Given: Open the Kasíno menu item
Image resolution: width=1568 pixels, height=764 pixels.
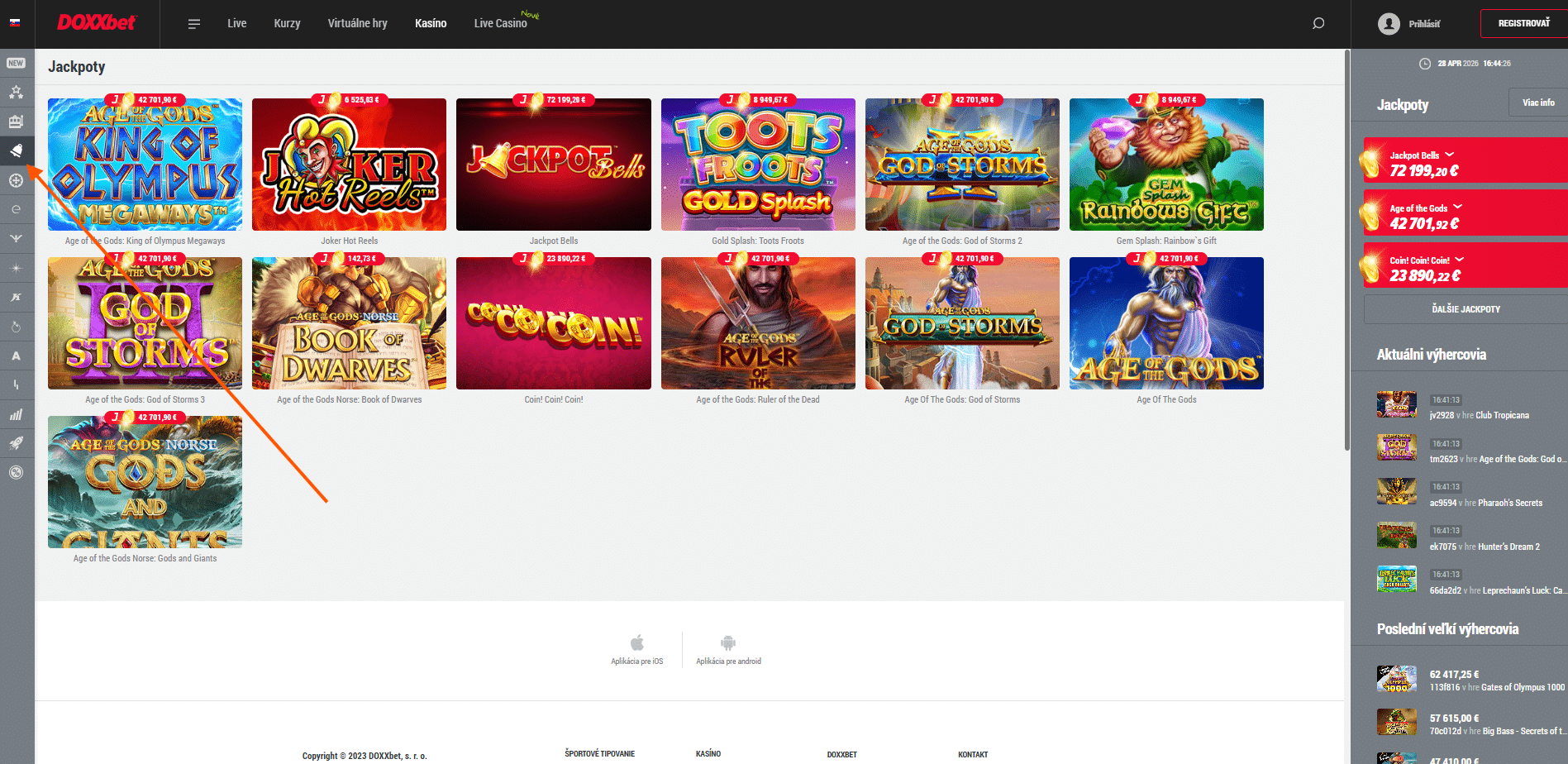Looking at the screenshot, I should click(431, 23).
